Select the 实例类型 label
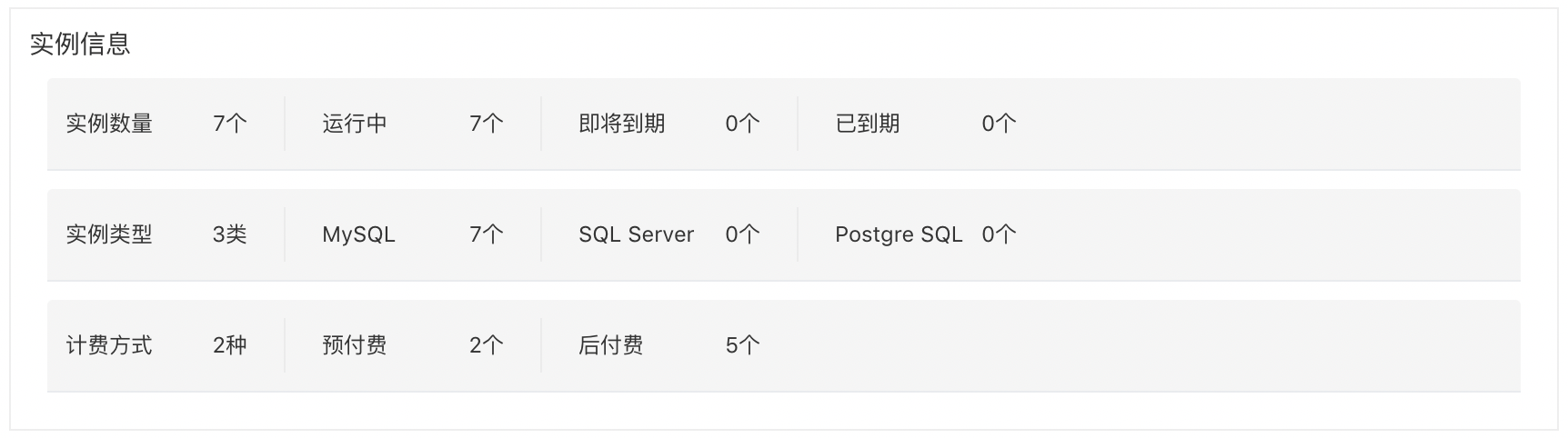 point(109,234)
